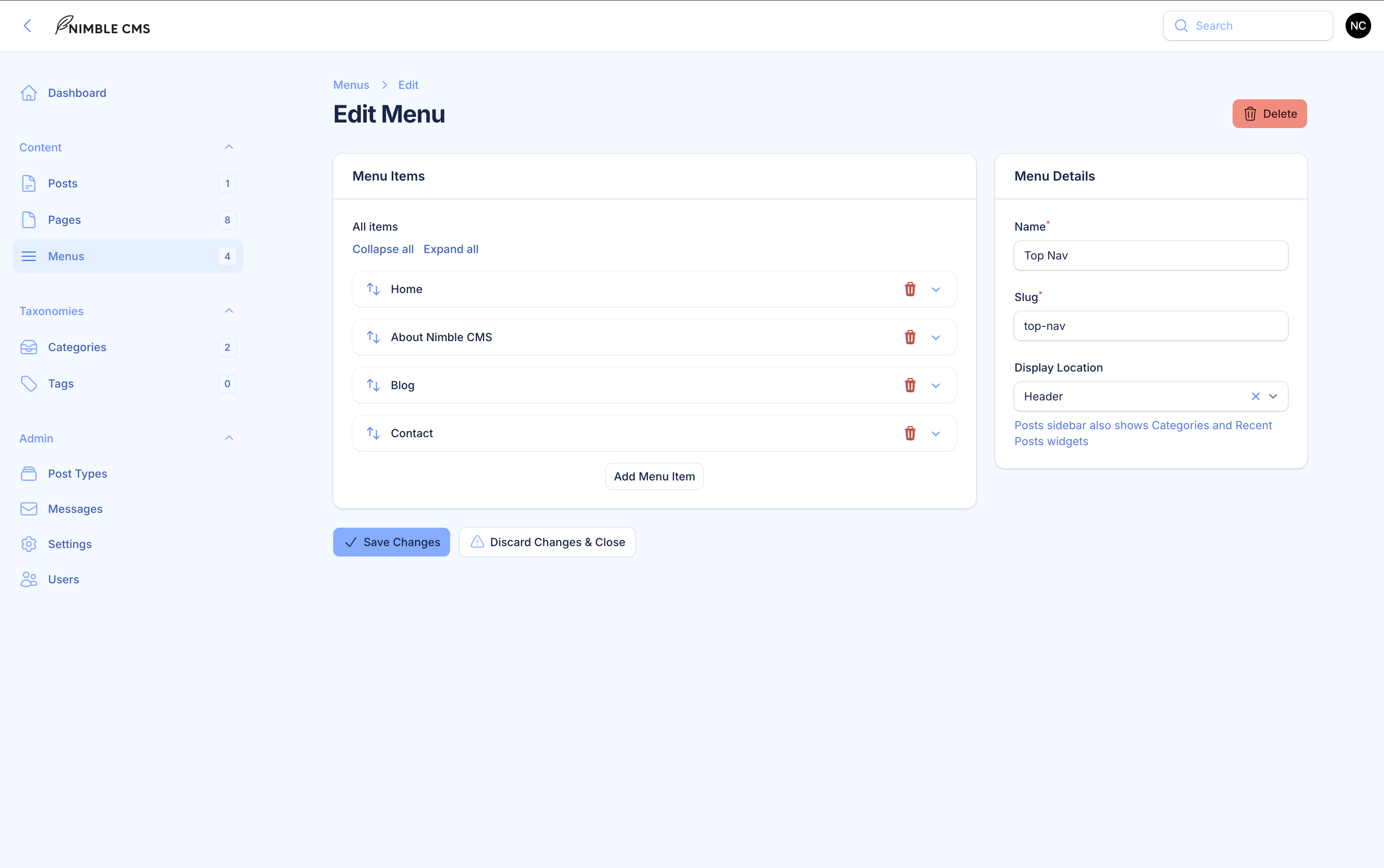Click the reorder arrows on About Nimble CMS

point(373,338)
